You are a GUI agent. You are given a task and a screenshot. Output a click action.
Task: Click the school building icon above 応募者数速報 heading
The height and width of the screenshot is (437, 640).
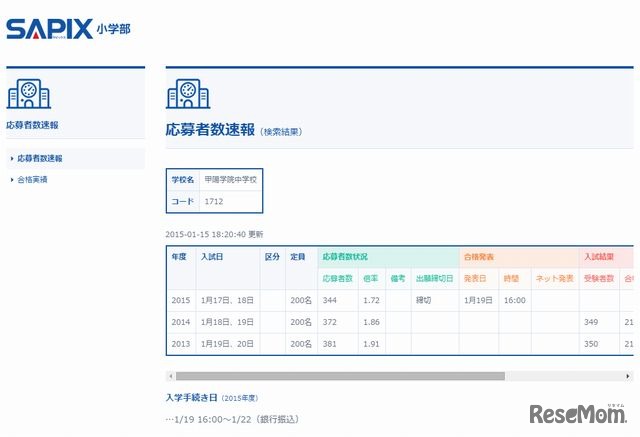tap(188, 94)
